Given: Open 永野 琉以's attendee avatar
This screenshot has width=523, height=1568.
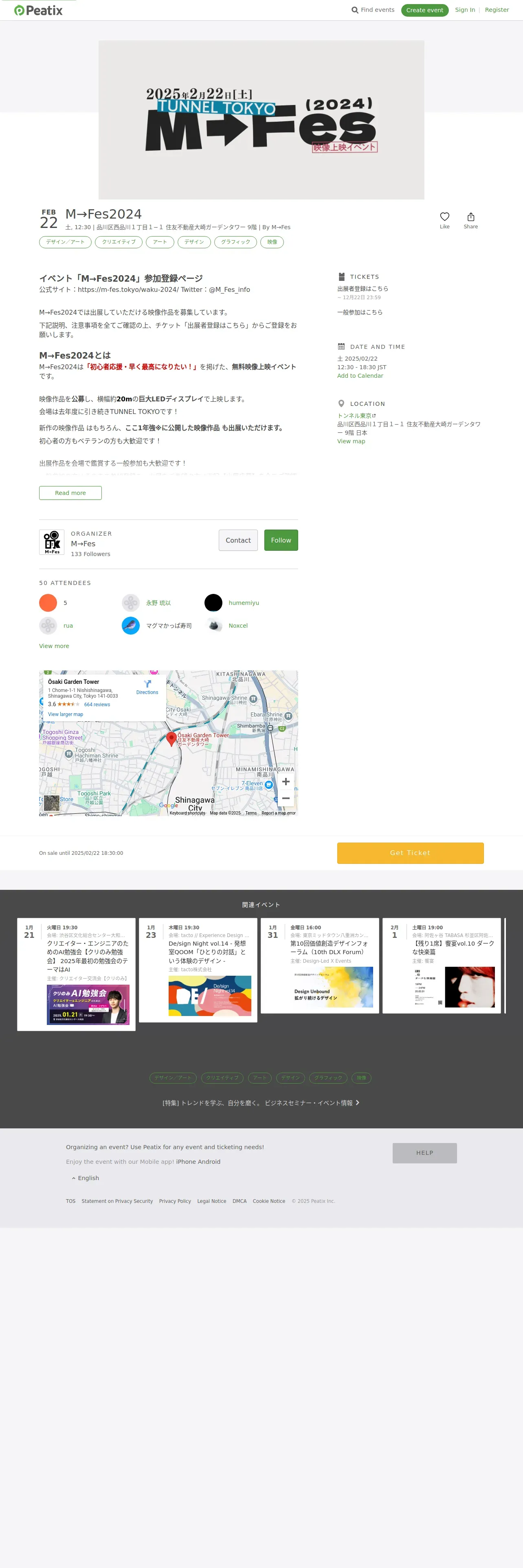Looking at the screenshot, I should pos(131,602).
